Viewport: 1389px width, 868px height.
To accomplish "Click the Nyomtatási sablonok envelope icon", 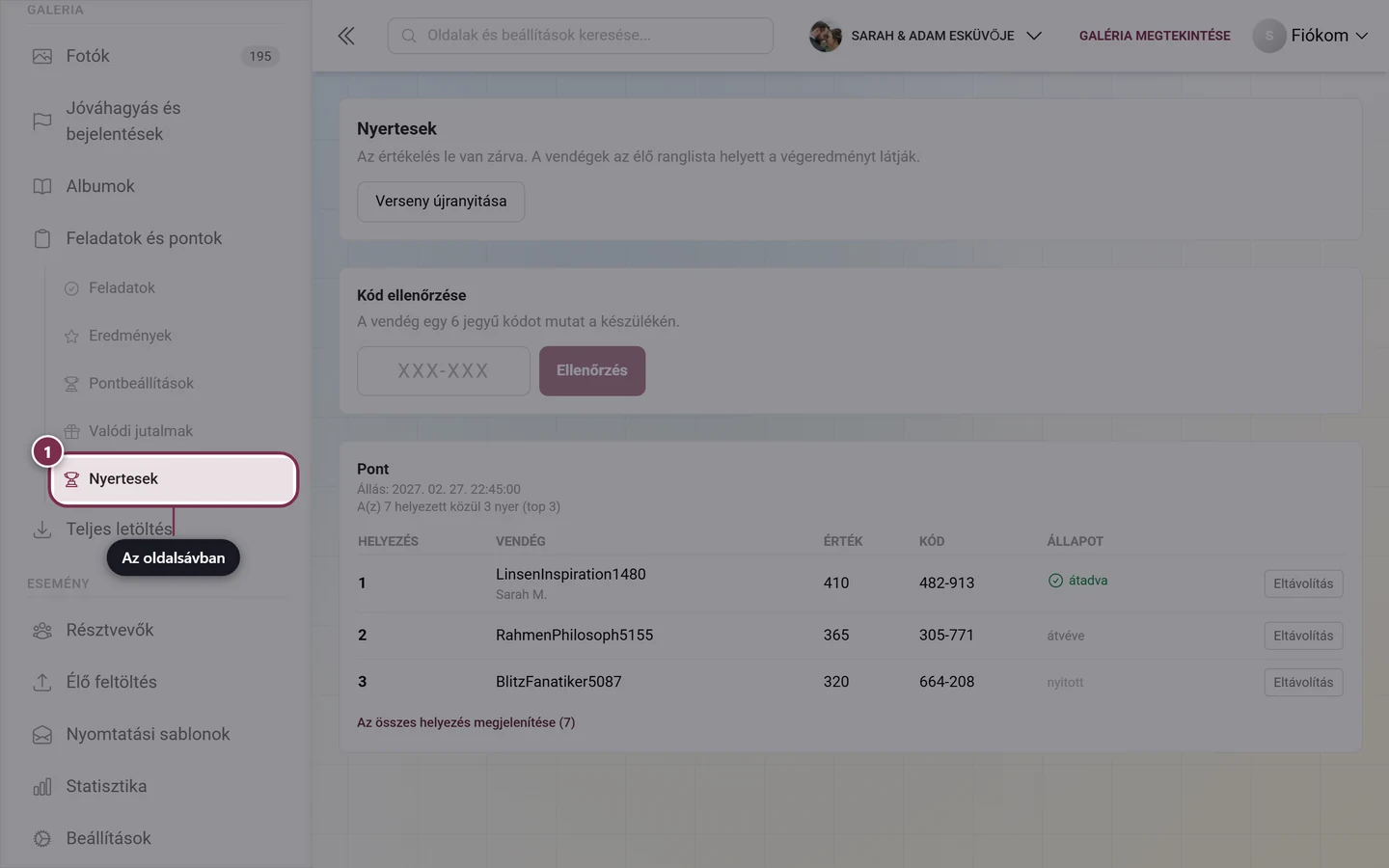I will 42,734.
